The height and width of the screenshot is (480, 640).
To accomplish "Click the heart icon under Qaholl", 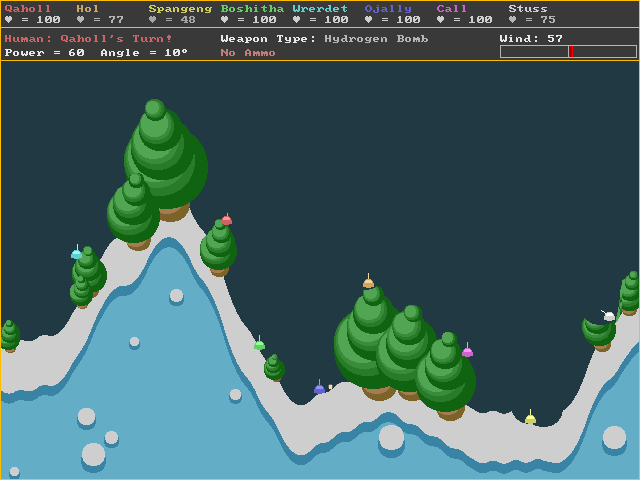I will click(9, 19).
